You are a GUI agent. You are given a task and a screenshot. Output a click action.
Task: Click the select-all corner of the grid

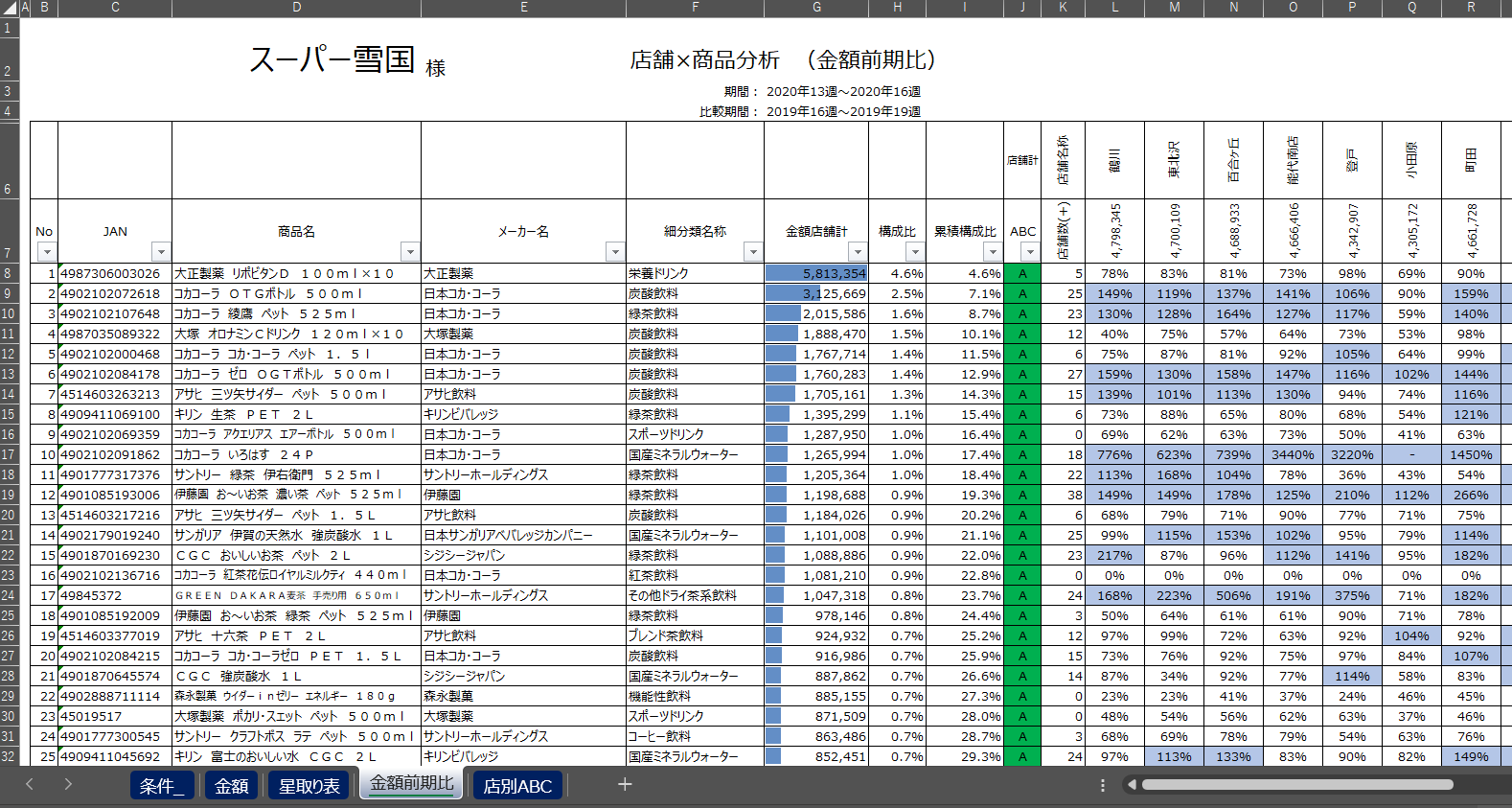10,8
